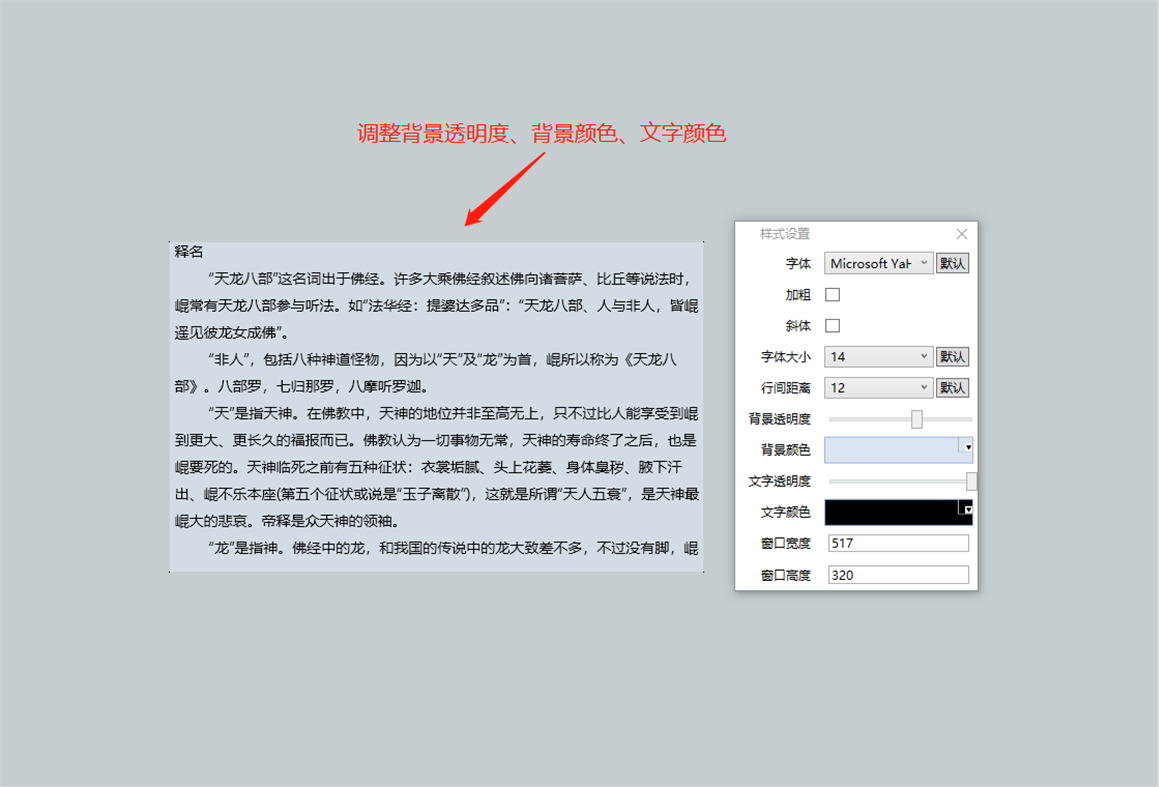Screen dimensions: 1159x787
Task: Click 默认 button next to 字体大小
Action: tap(951, 356)
